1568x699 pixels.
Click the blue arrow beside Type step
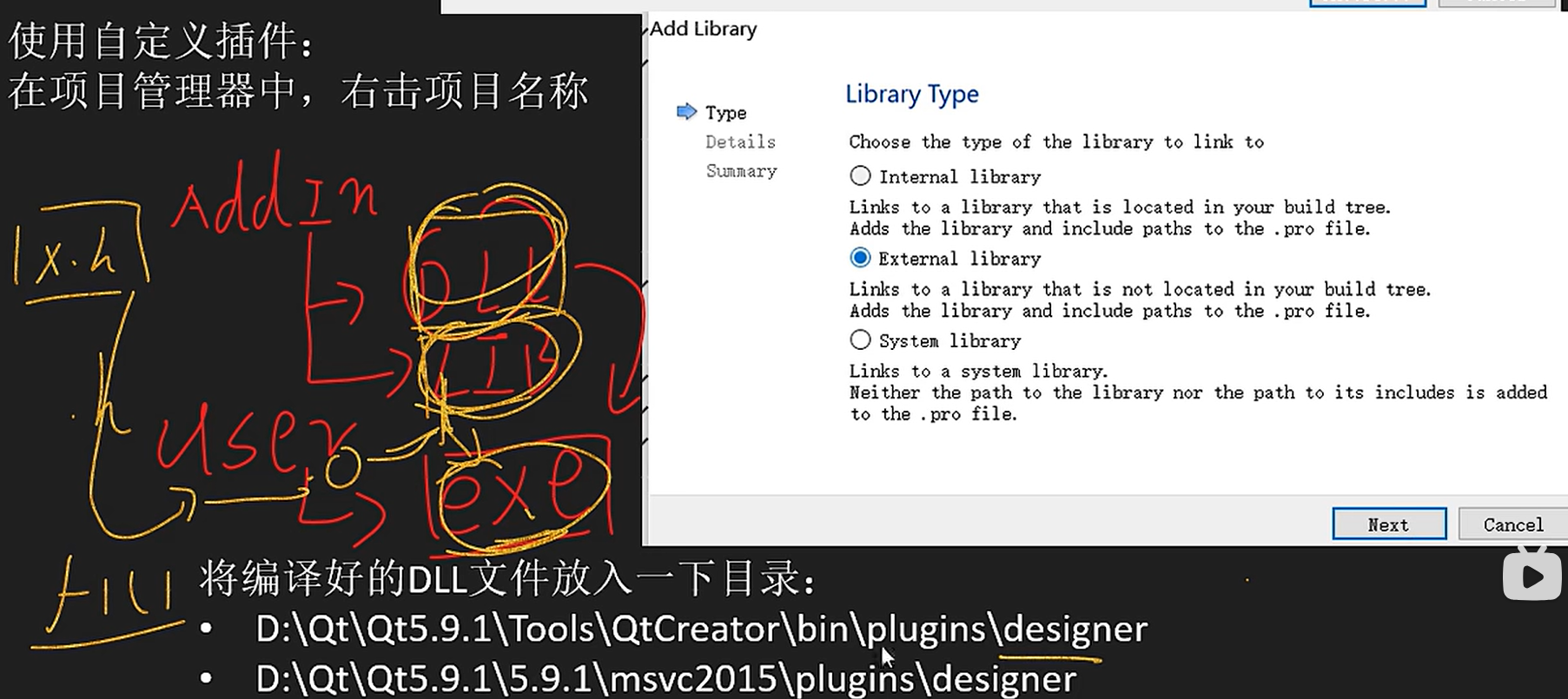(686, 111)
